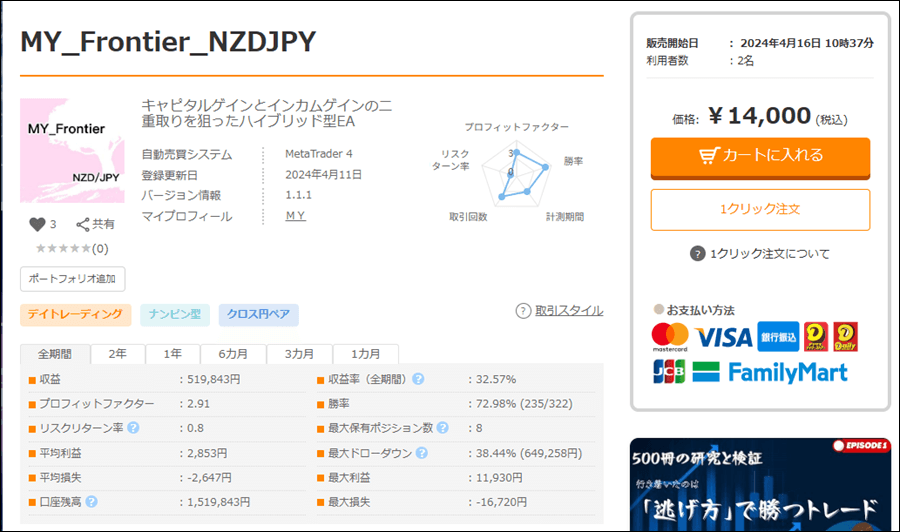Viewport: 900px width, 532px height.
Task: Click help icon beside リスクリターン率
Action: pyautogui.click(x=133, y=428)
